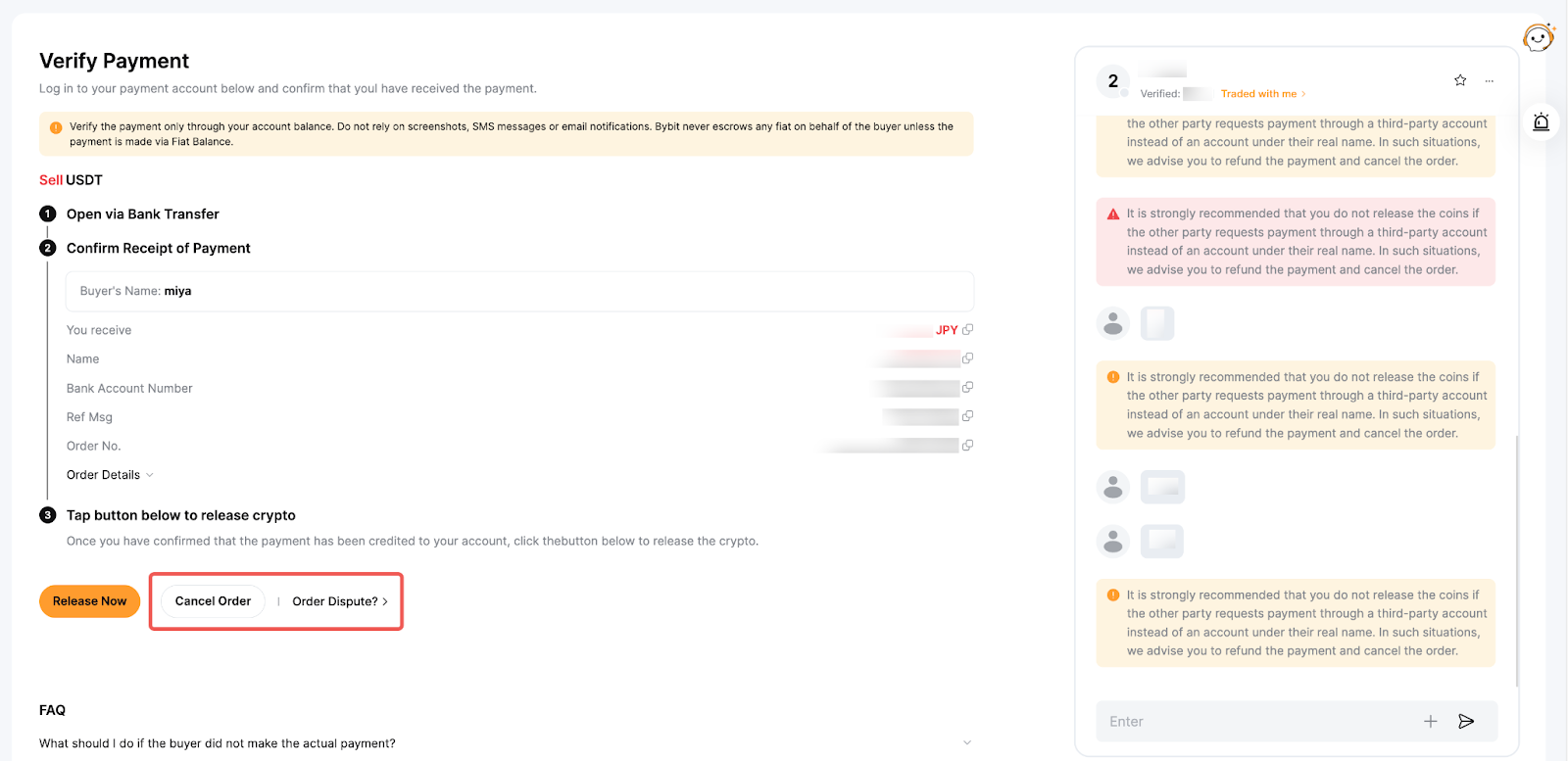Viewport: 1568px width, 761px height.
Task: Open the chat more options menu
Action: 1489,81
